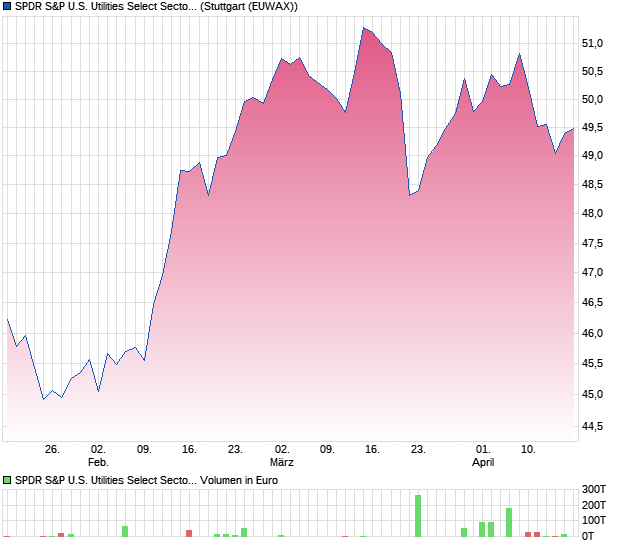Screen dimensions: 620x546
Task: Click the green volume bar near 09. Feb
Action: [125, 531]
